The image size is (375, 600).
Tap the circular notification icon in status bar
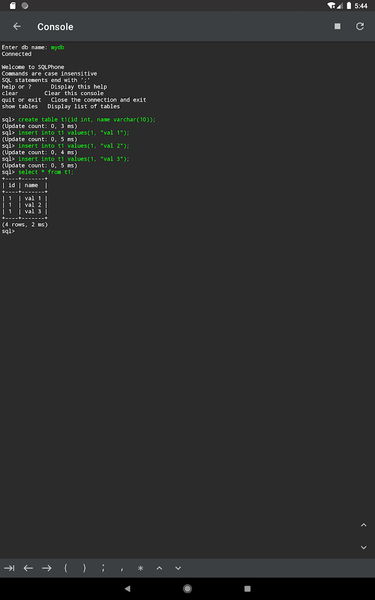(25, 6)
